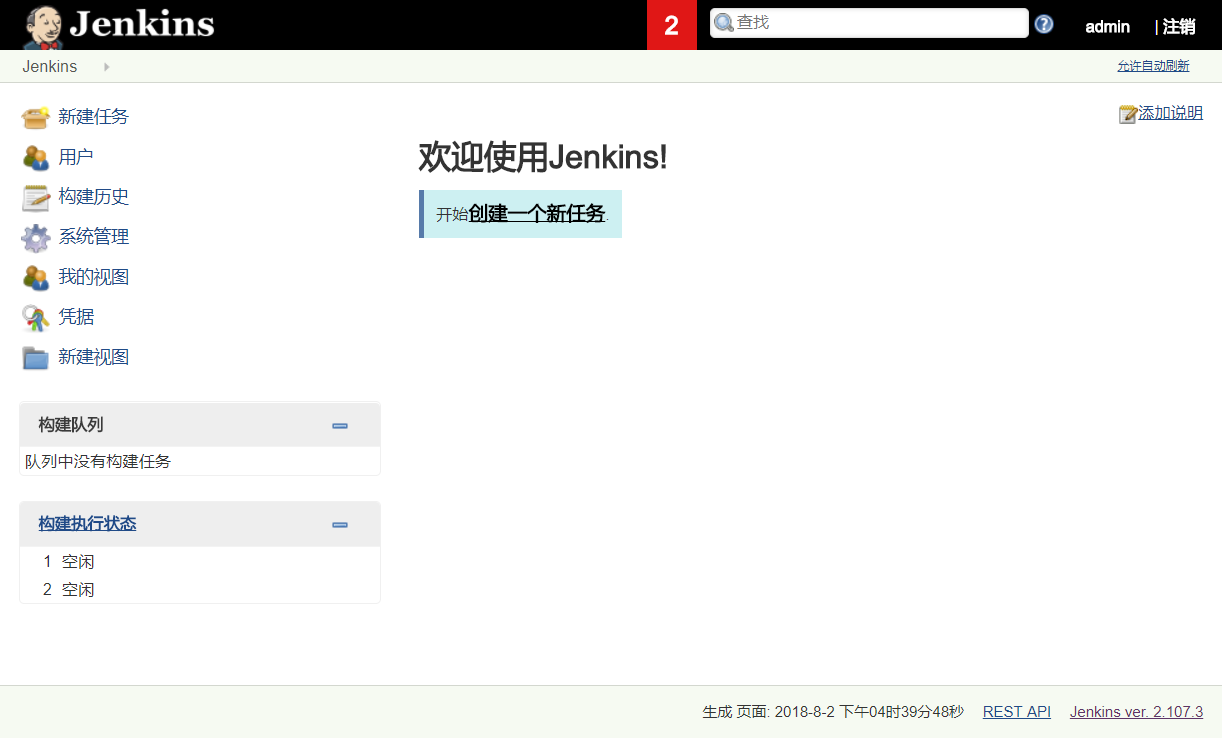Click the 系统管理 gear icon
1222x738 pixels.
[x=36, y=237]
